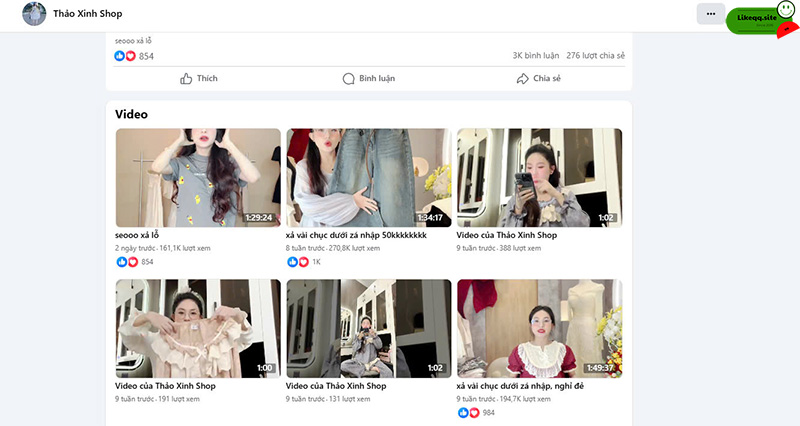Click the text 8 tuần trước · 270,8K lượt xem

click(x=333, y=248)
